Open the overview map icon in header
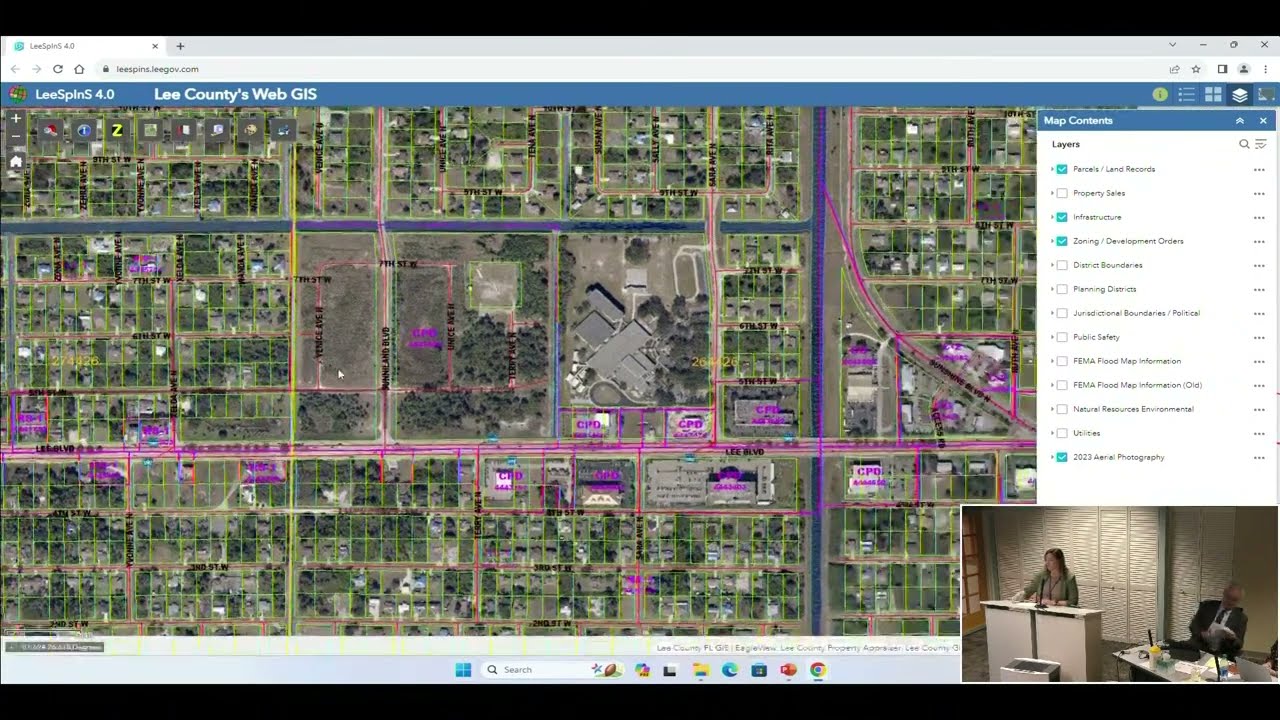The image size is (1280, 720). pyautogui.click(x=1266, y=95)
